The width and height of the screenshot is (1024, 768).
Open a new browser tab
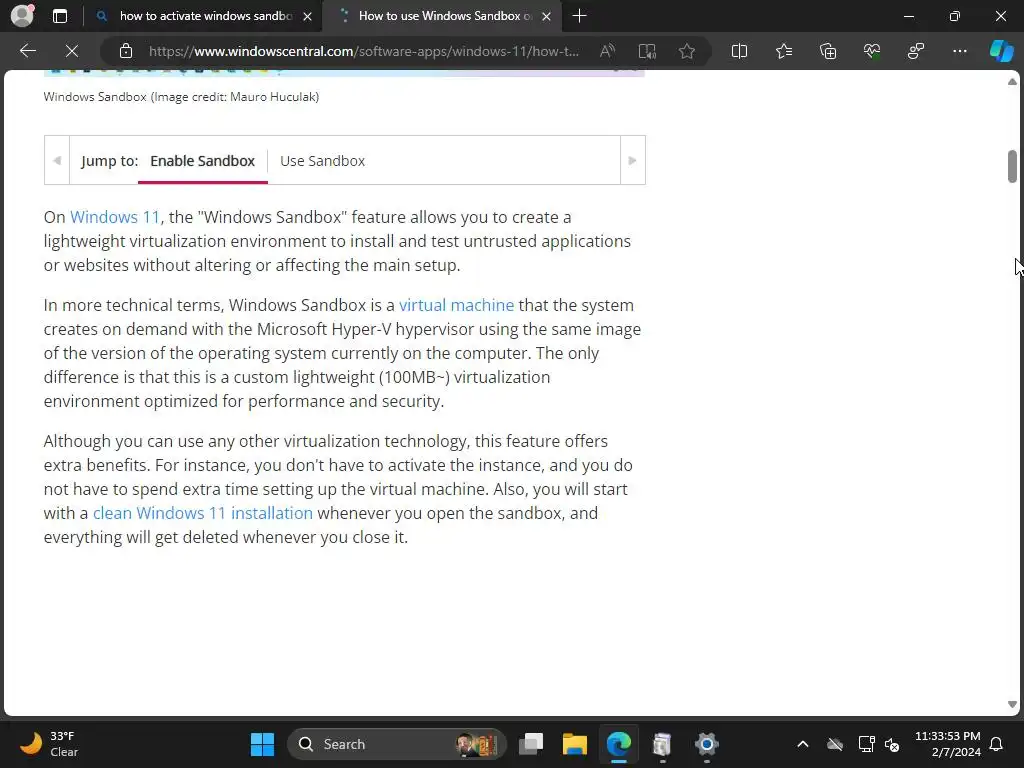(x=579, y=16)
